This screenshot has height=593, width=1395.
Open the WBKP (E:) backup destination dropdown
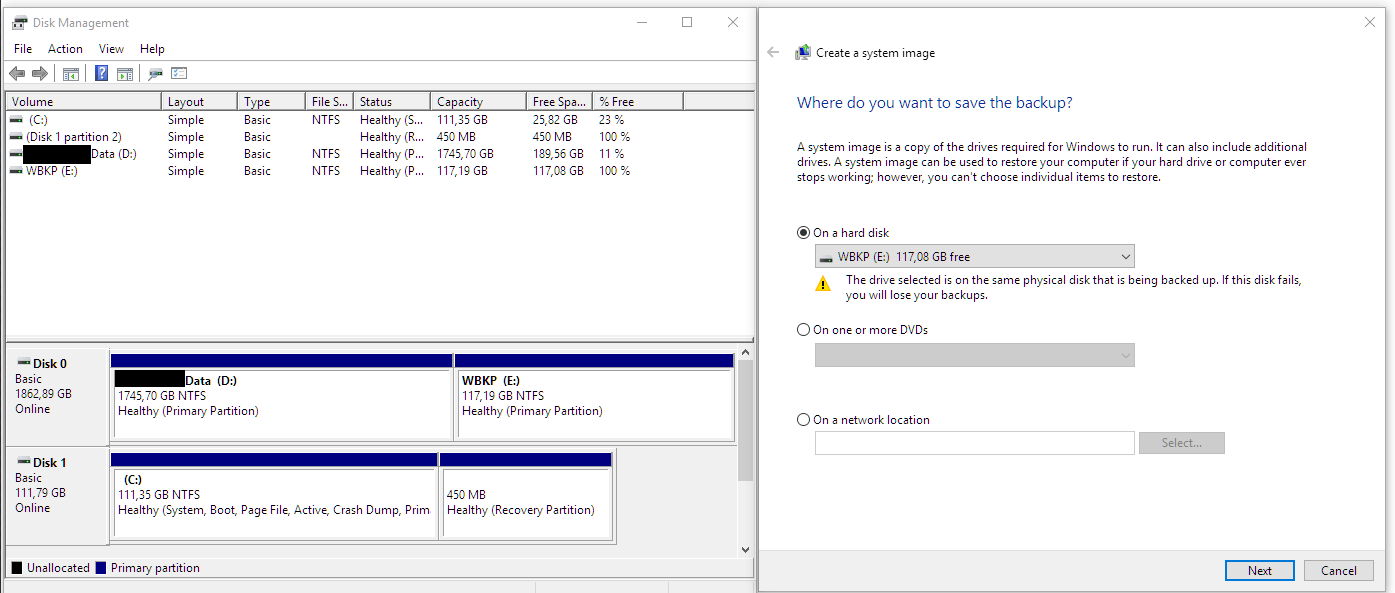pos(1127,256)
